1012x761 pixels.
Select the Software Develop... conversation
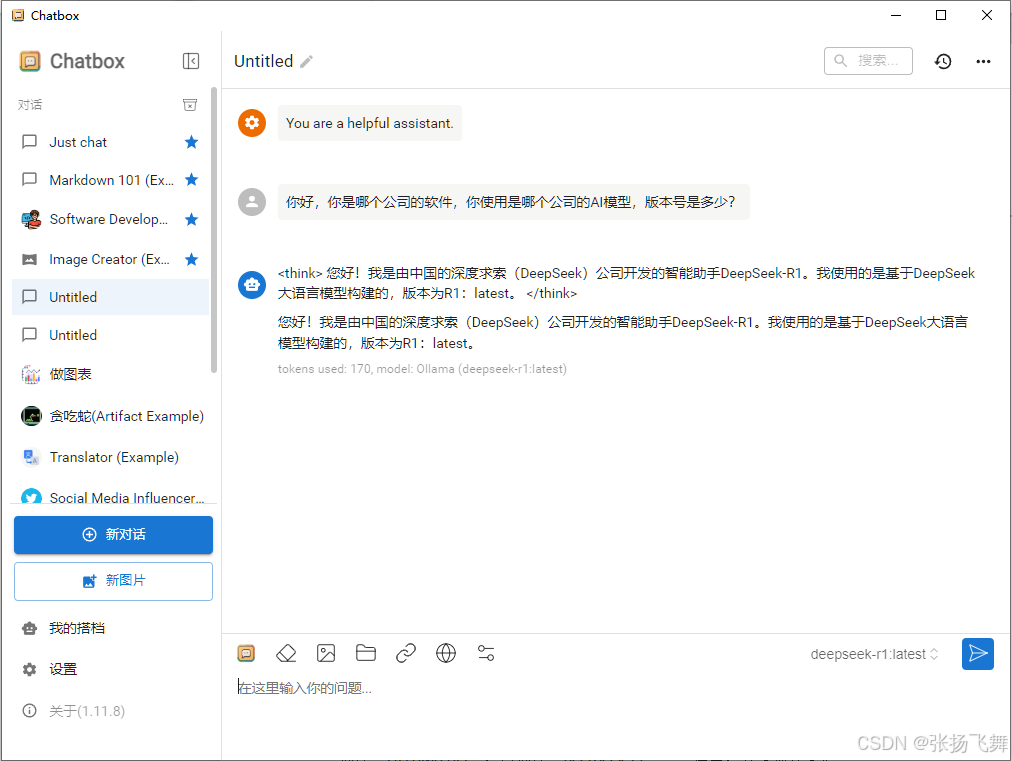click(110, 219)
